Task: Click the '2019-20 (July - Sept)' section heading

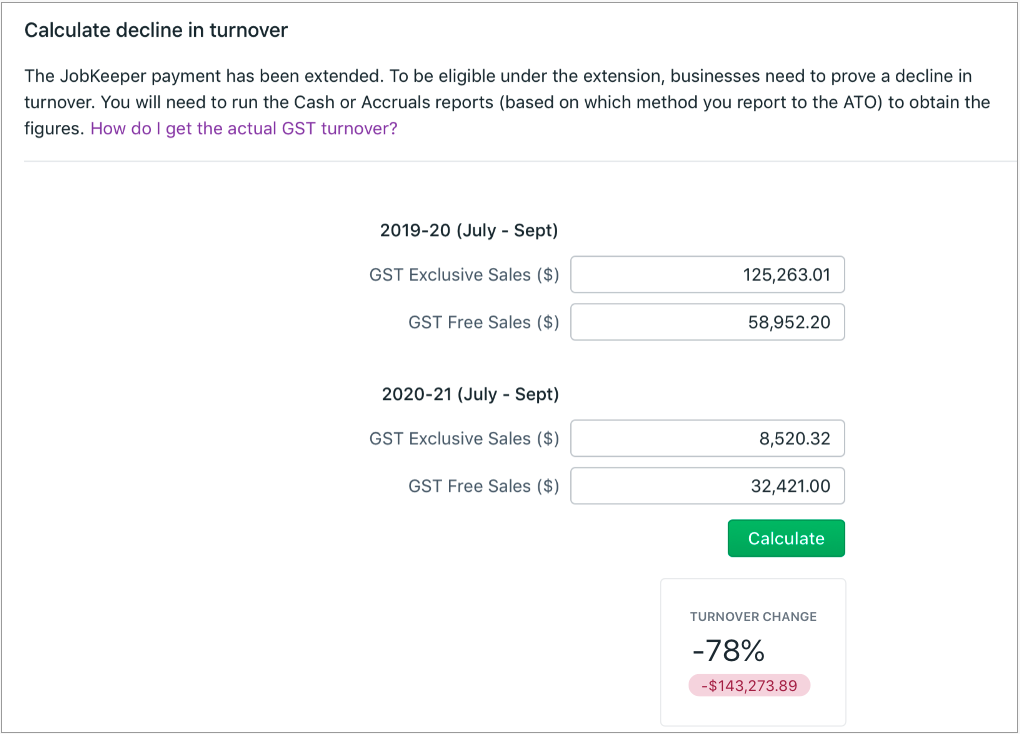Action: 469,230
